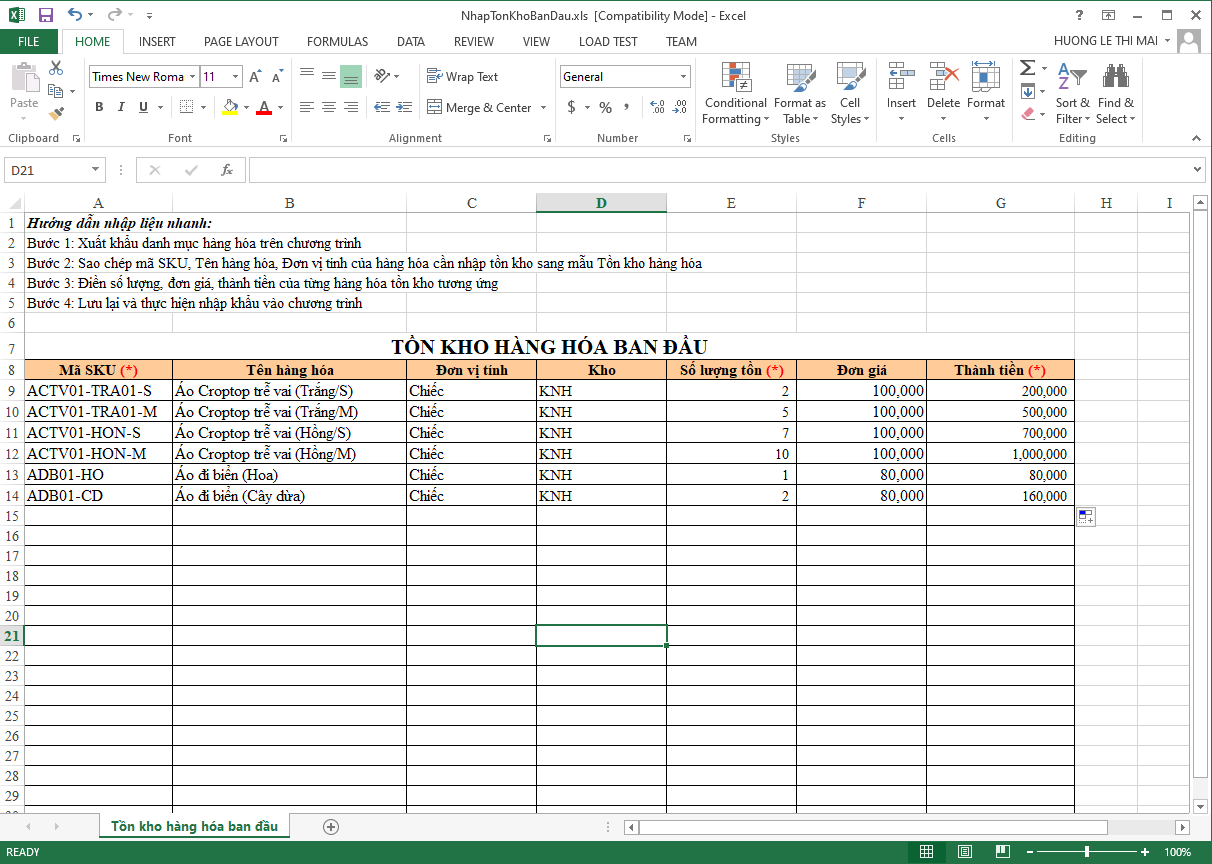The height and width of the screenshot is (864, 1212).
Task: Click the Insert Function fx button
Action: (227, 170)
